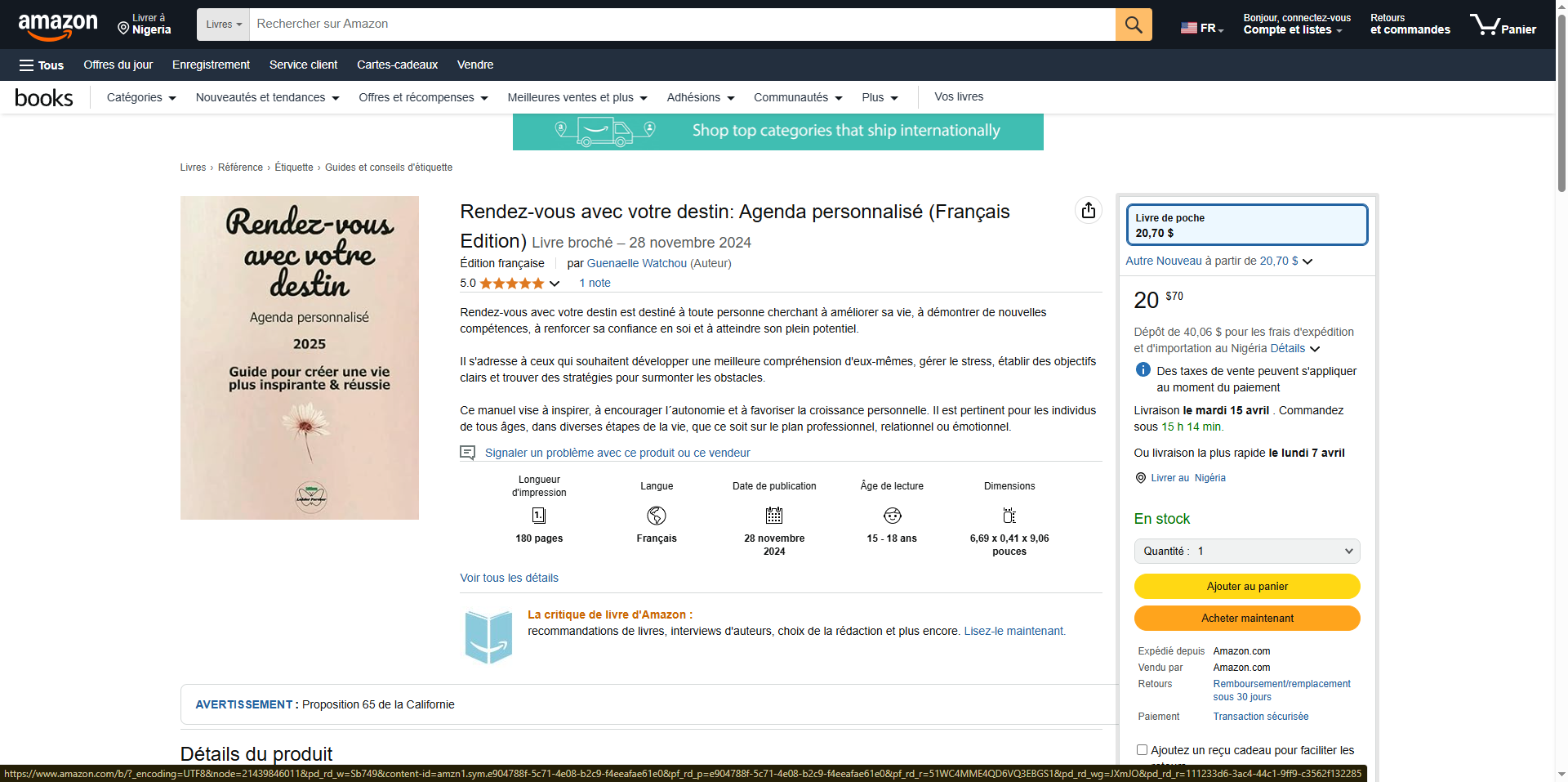Open the Vendre link
This screenshot has height=782, width=1568.
click(x=475, y=65)
